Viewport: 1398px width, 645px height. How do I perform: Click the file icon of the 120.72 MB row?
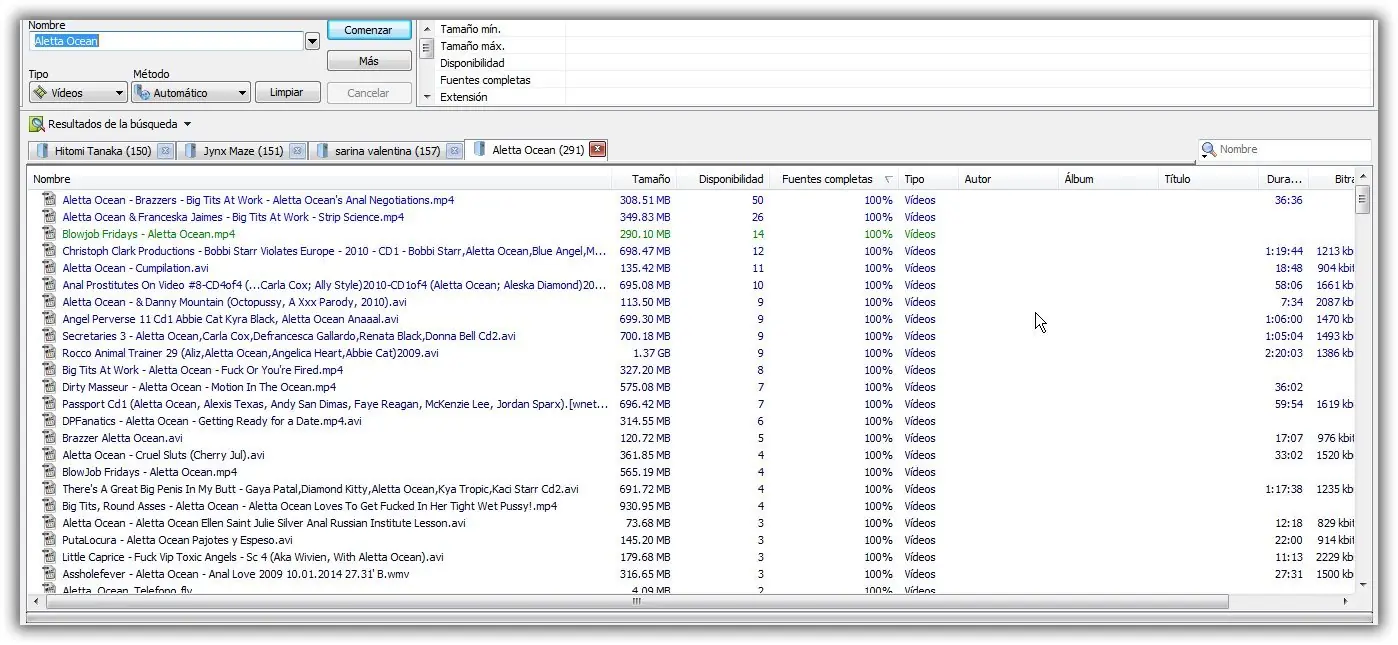click(49, 438)
